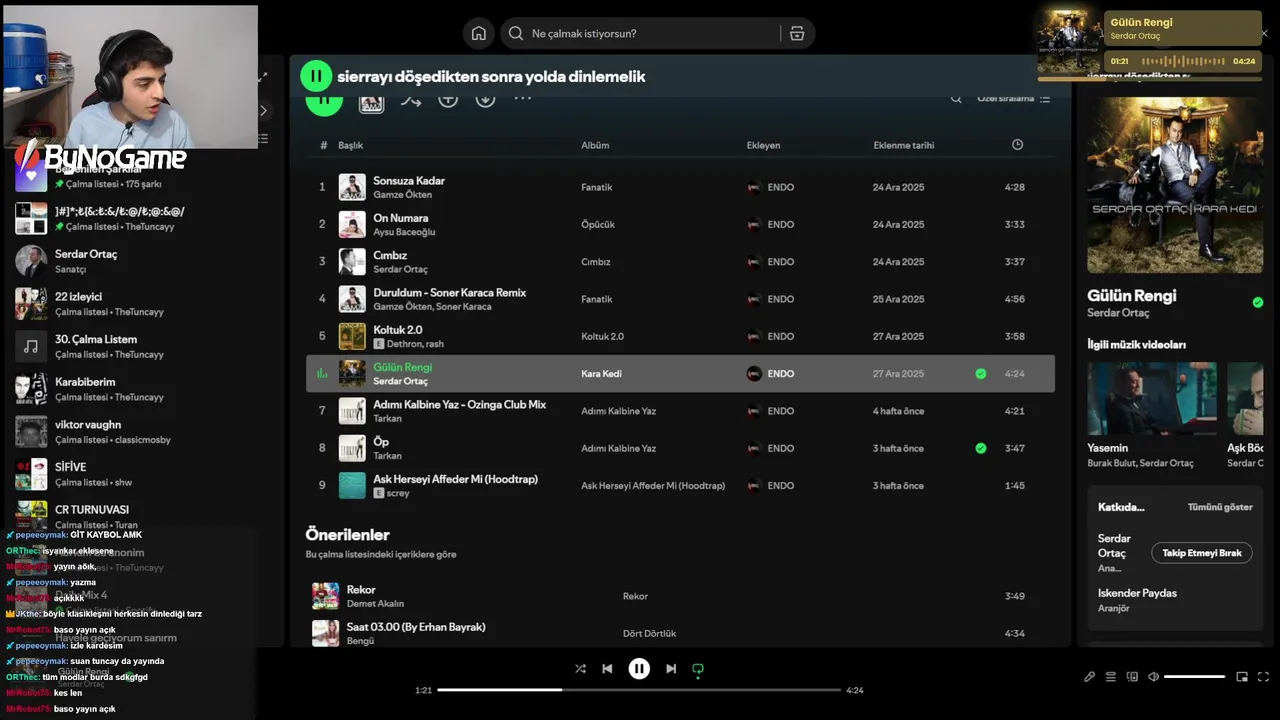
Task: Pause playback in bottom player bar
Action: tap(639, 669)
